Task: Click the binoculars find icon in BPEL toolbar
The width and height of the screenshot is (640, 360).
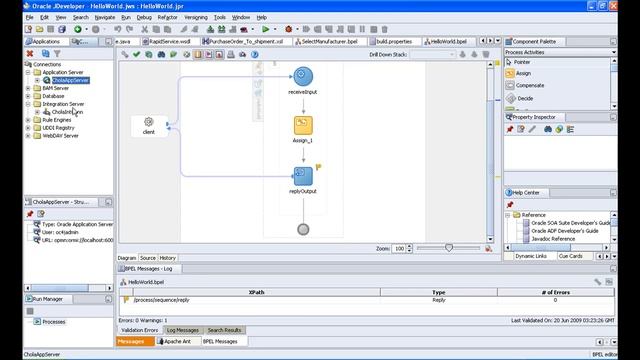Action: (161, 54)
